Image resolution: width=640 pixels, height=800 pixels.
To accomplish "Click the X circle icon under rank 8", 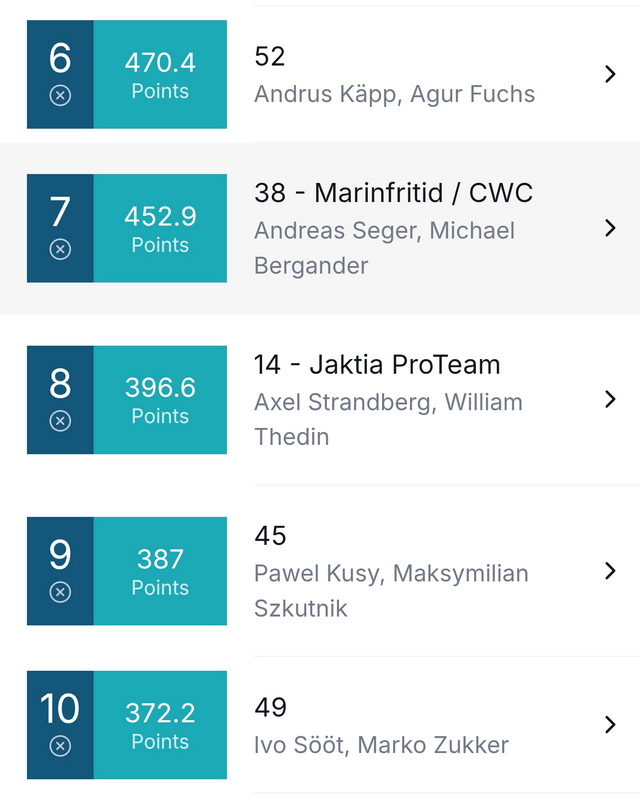I will 60,421.
